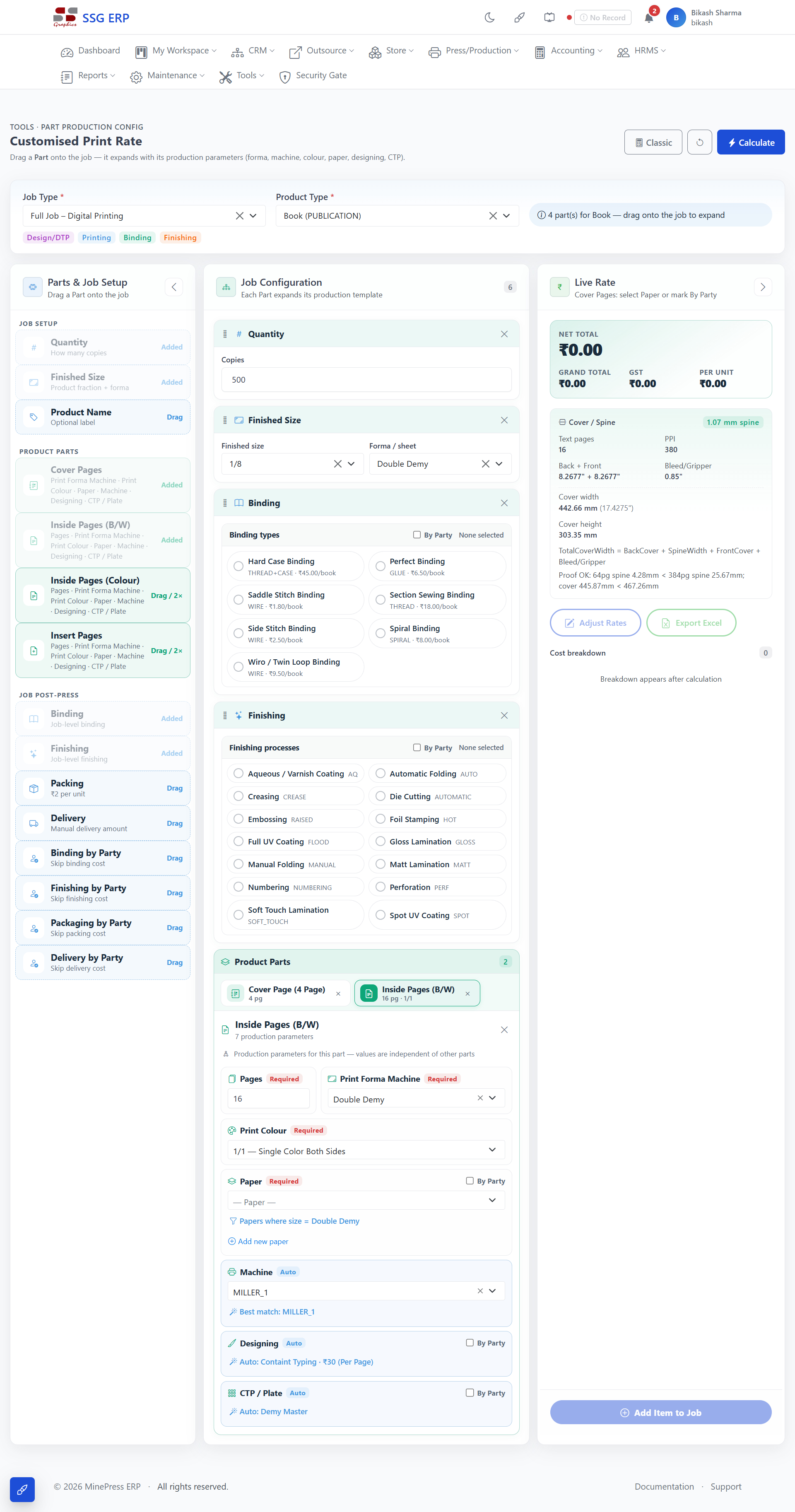
Task: Click the Delivery truck icon
Action: [x=34, y=823]
